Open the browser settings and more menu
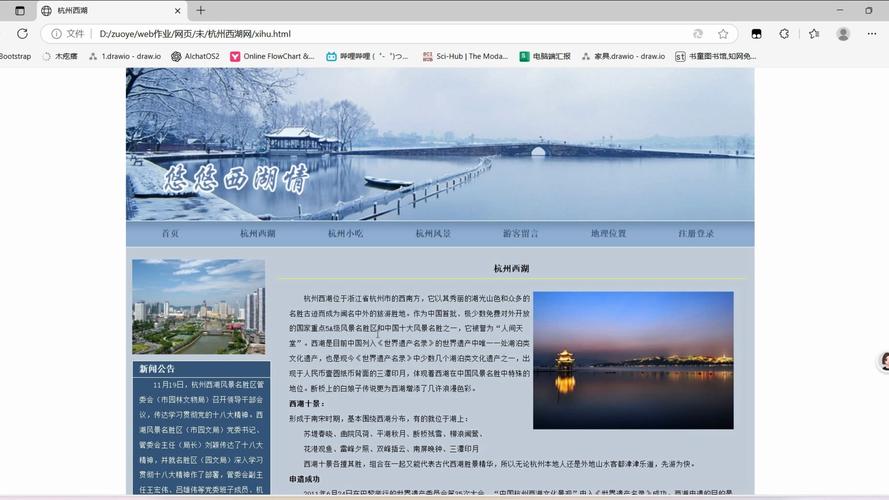The height and width of the screenshot is (500, 889). coord(871,34)
